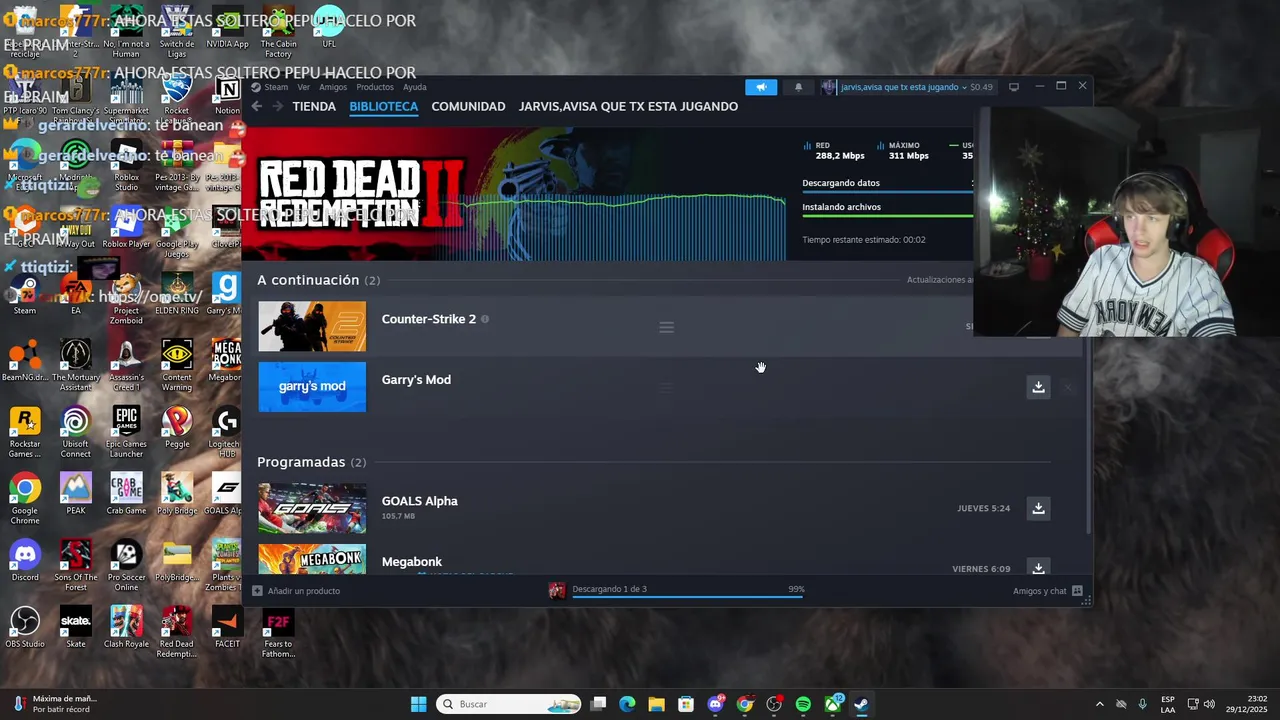Viewport: 1280px width, 720px height.
Task: Open Poly Bridge desktop shortcut
Action: (177, 493)
